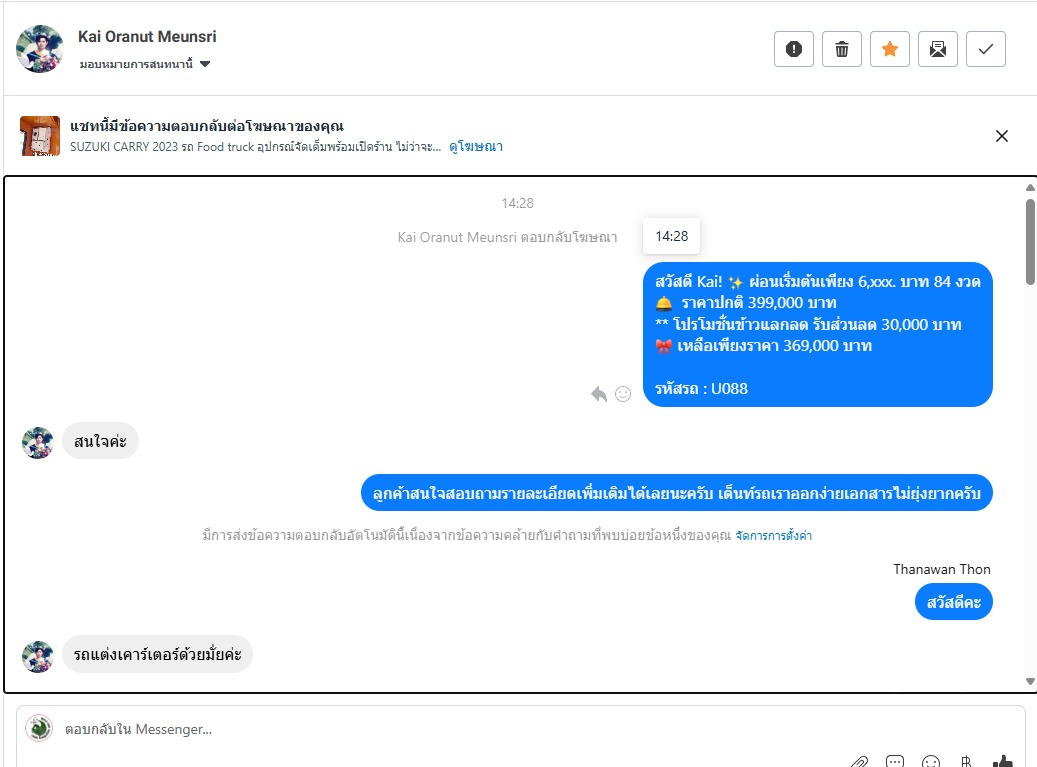This screenshot has height=767, width=1037.
Task: Send a thumbs-up like
Action: tap(1002, 762)
